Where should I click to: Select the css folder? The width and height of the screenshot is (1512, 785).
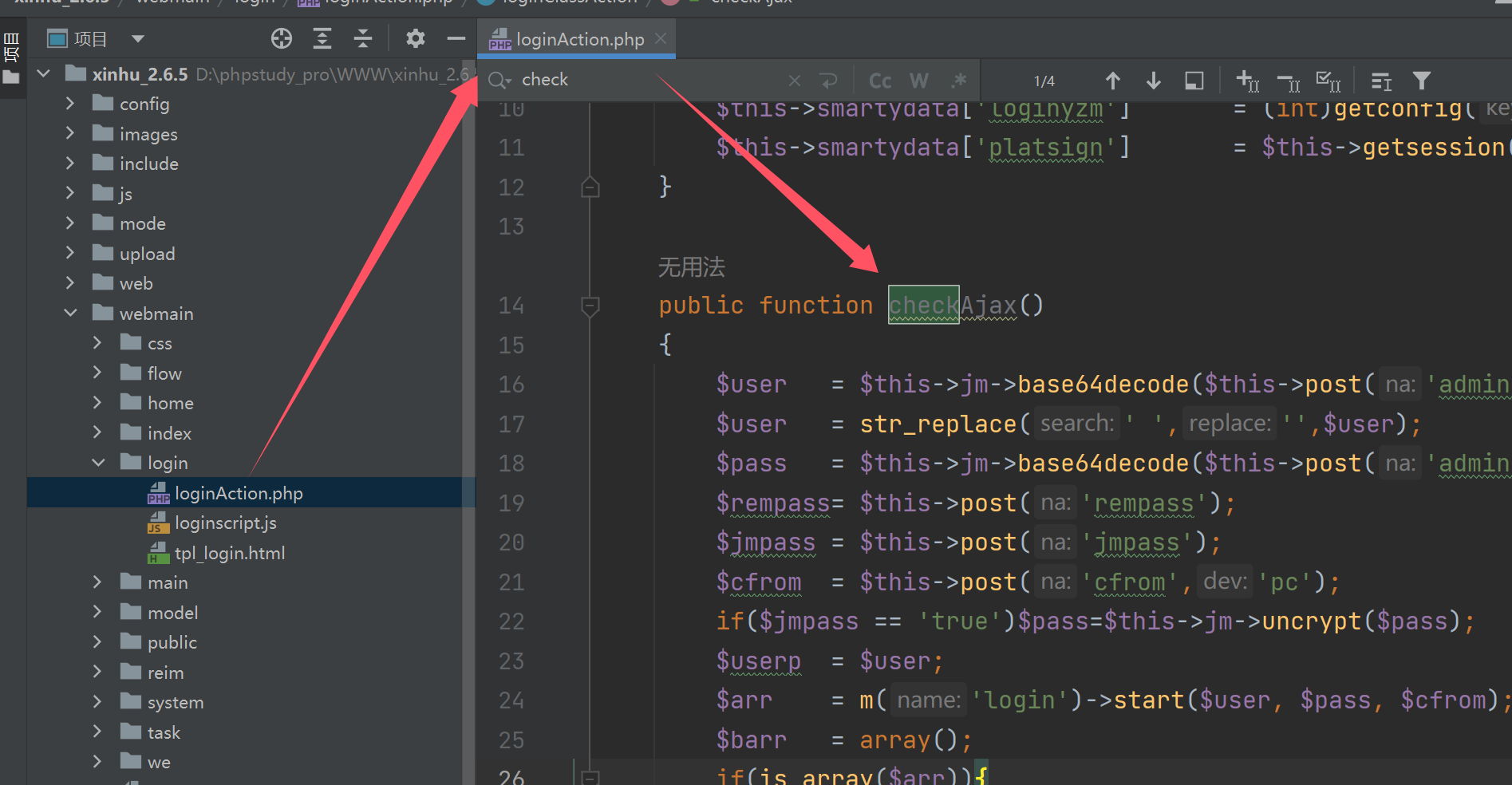[x=160, y=343]
